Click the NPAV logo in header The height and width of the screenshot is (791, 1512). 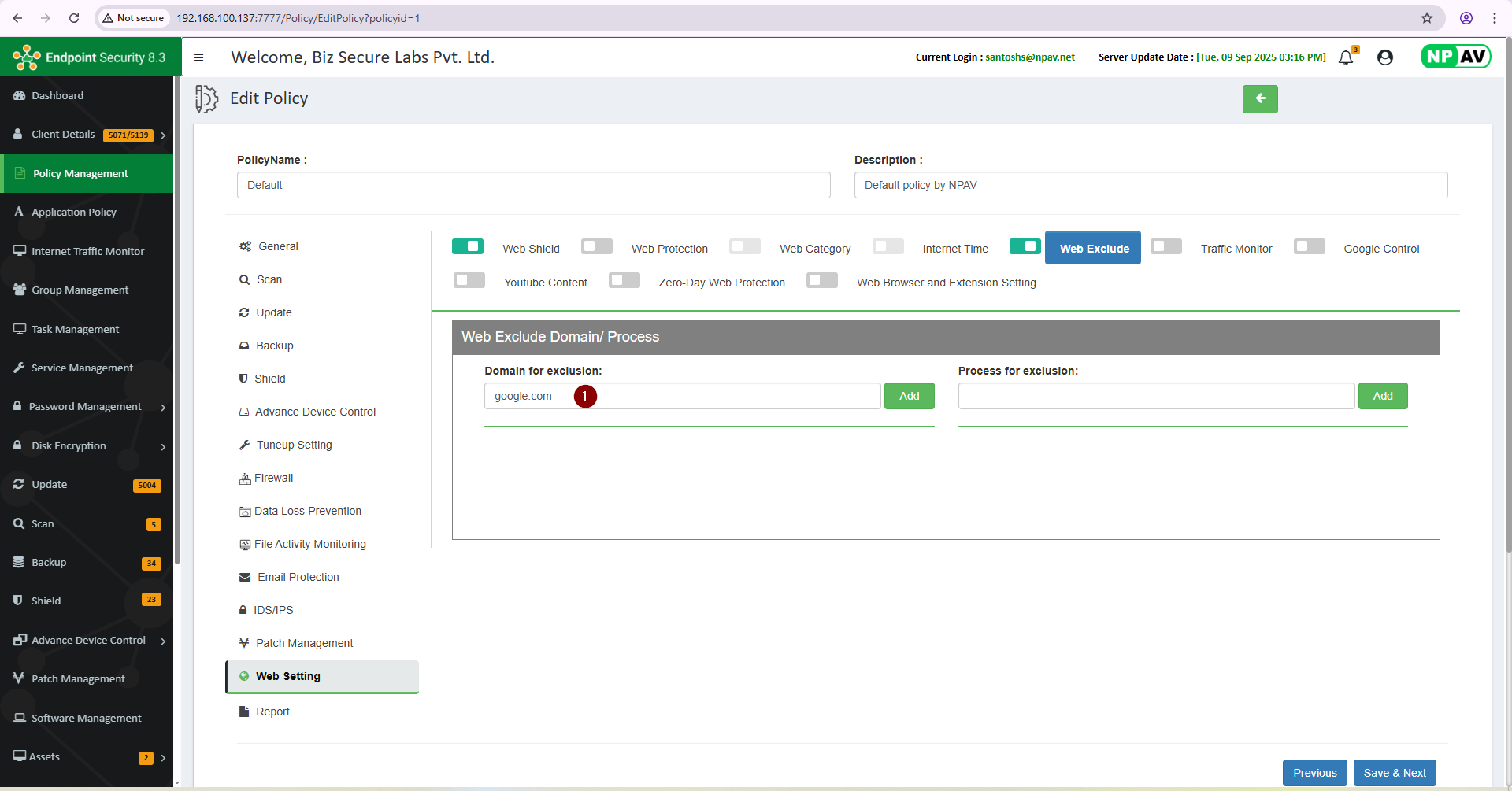point(1455,57)
